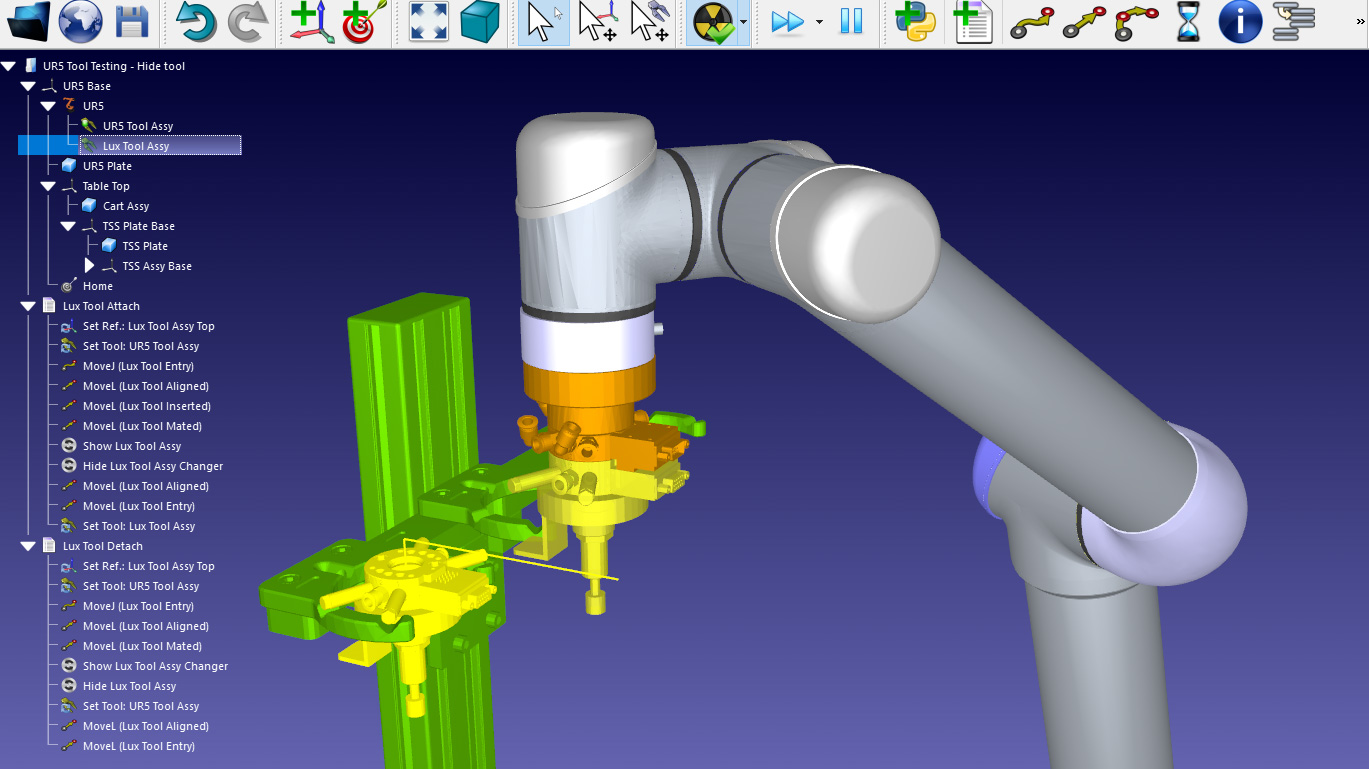Add a new Python program
Viewport: 1369px width, 769px height.
pos(915,21)
